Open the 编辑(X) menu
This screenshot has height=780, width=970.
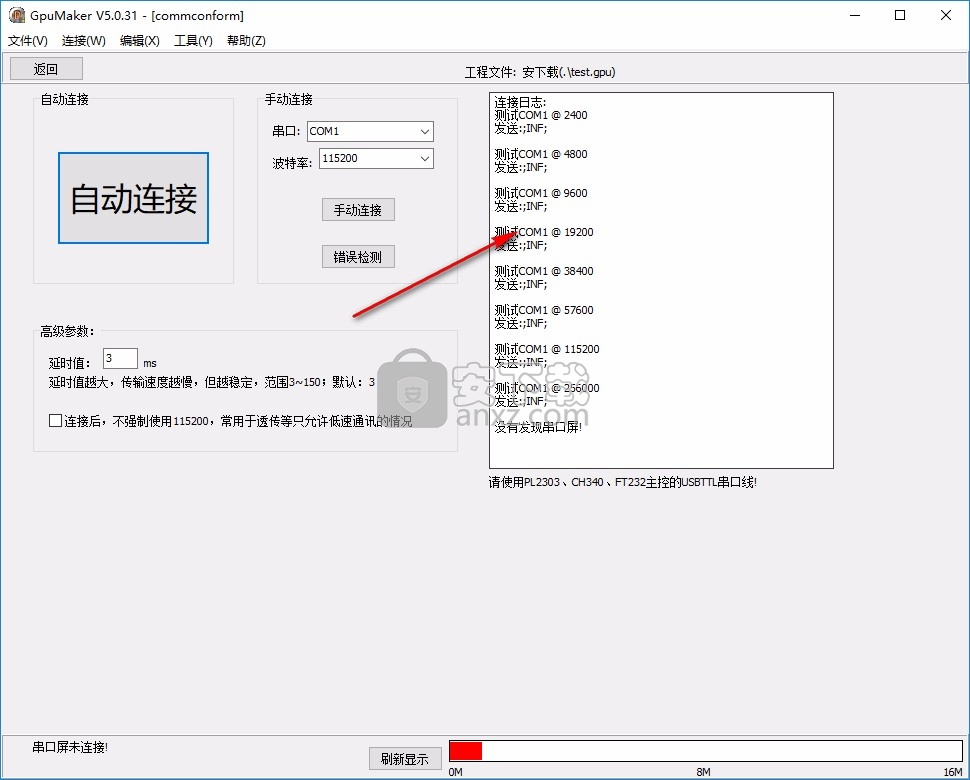pyautogui.click(x=140, y=41)
